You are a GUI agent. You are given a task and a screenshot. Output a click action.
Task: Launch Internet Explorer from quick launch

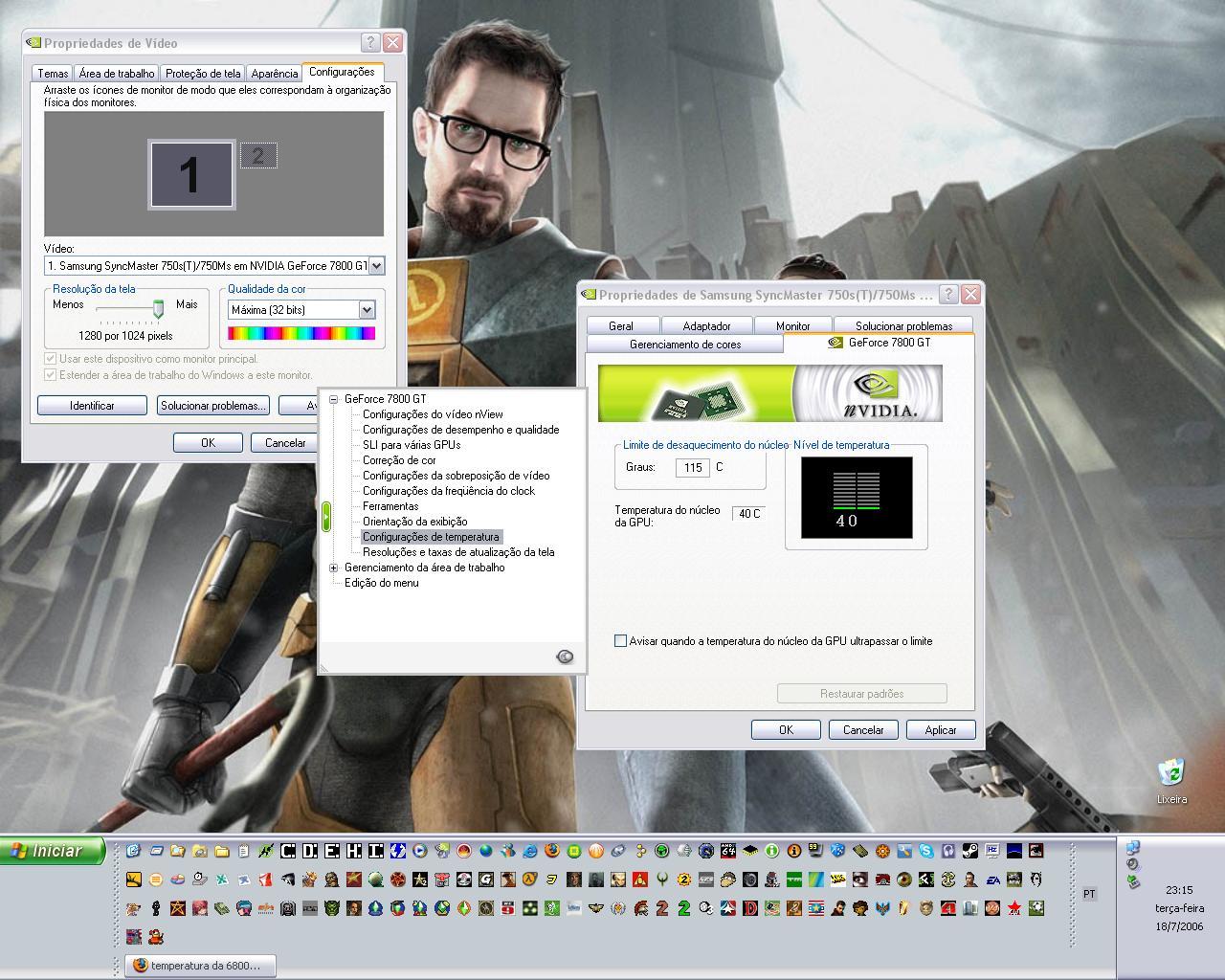pos(530,851)
